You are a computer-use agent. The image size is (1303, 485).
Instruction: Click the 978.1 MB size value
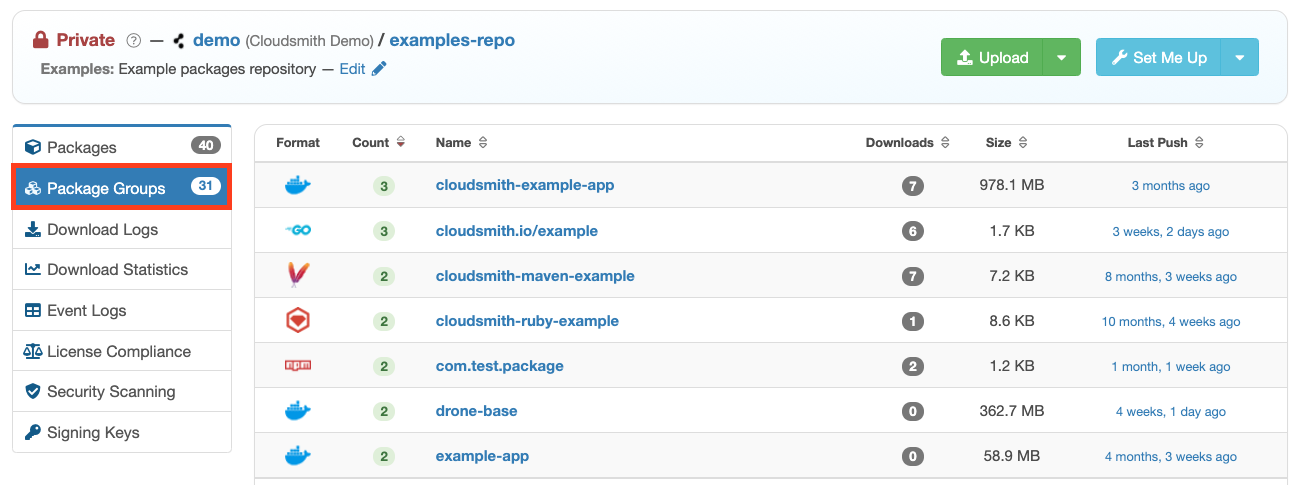tap(1011, 185)
